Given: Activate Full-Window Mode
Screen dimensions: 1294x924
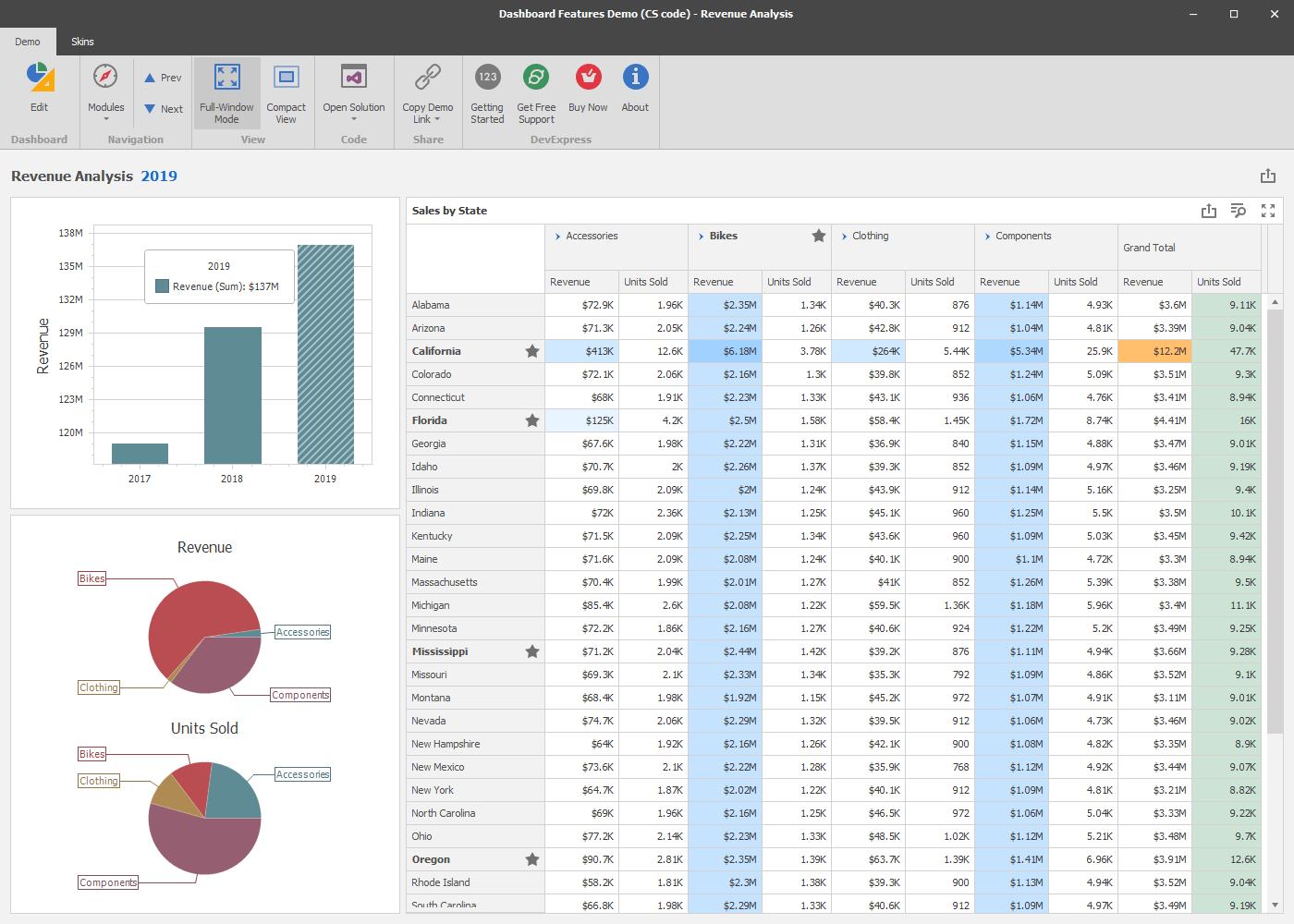Looking at the screenshot, I should pyautogui.click(x=226, y=91).
